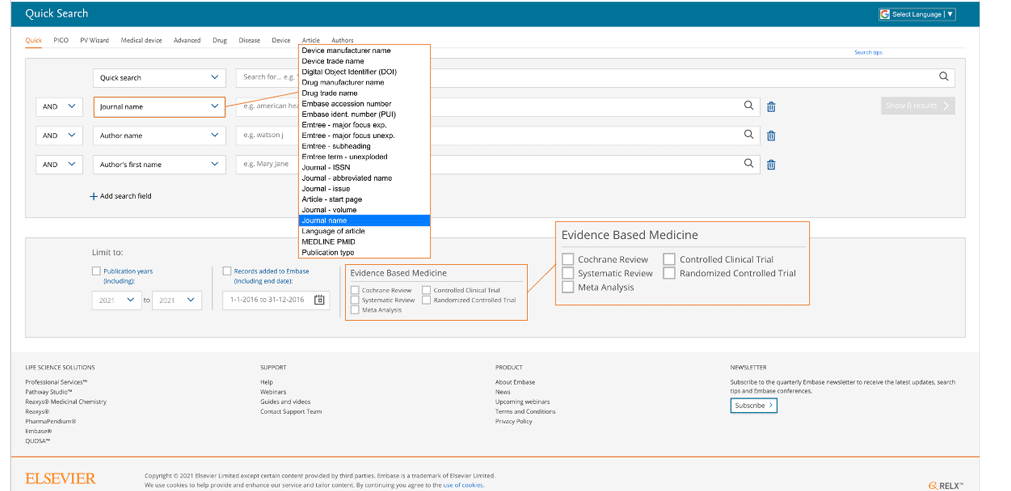
Task: Click the RELX logo in the footer
Action: pyautogui.click(x=945, y=485)
